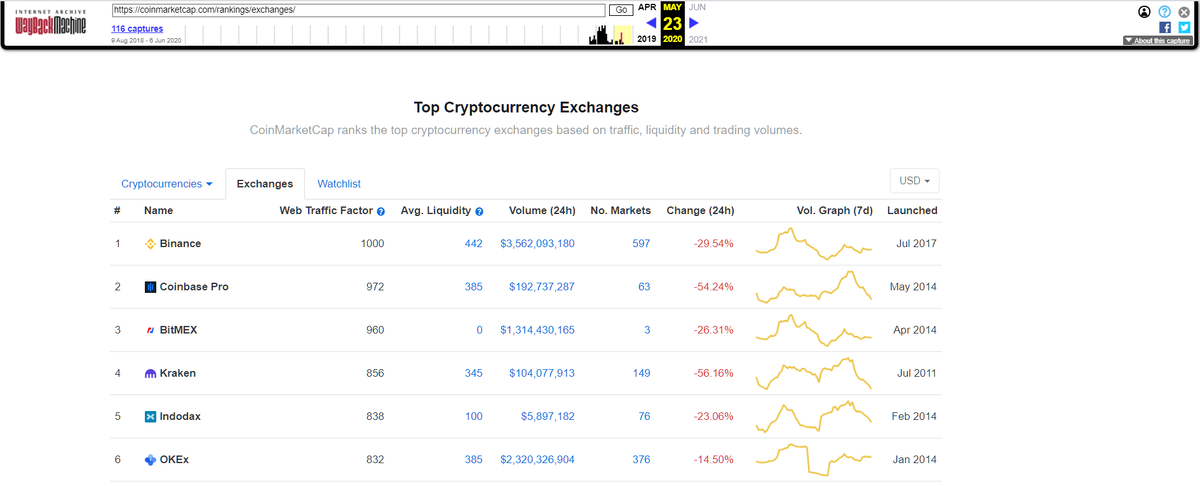Click Coinbase Pro volume $192,737,287
The image size is (1200, 486).
coord(541,287)
